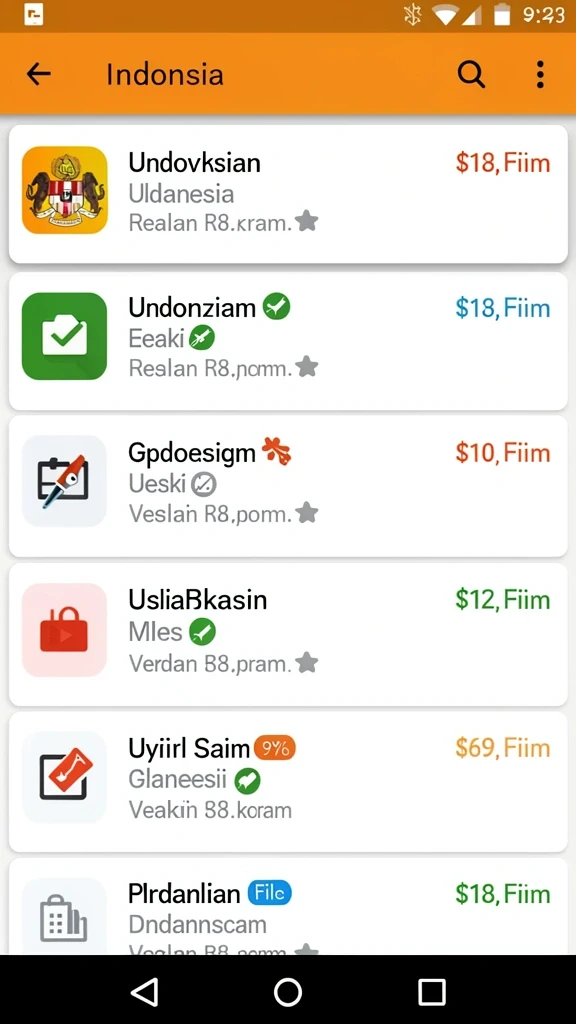576x1024 pixels.
Task: Tap the star rating under Undovksian
Action: point(306,221)
